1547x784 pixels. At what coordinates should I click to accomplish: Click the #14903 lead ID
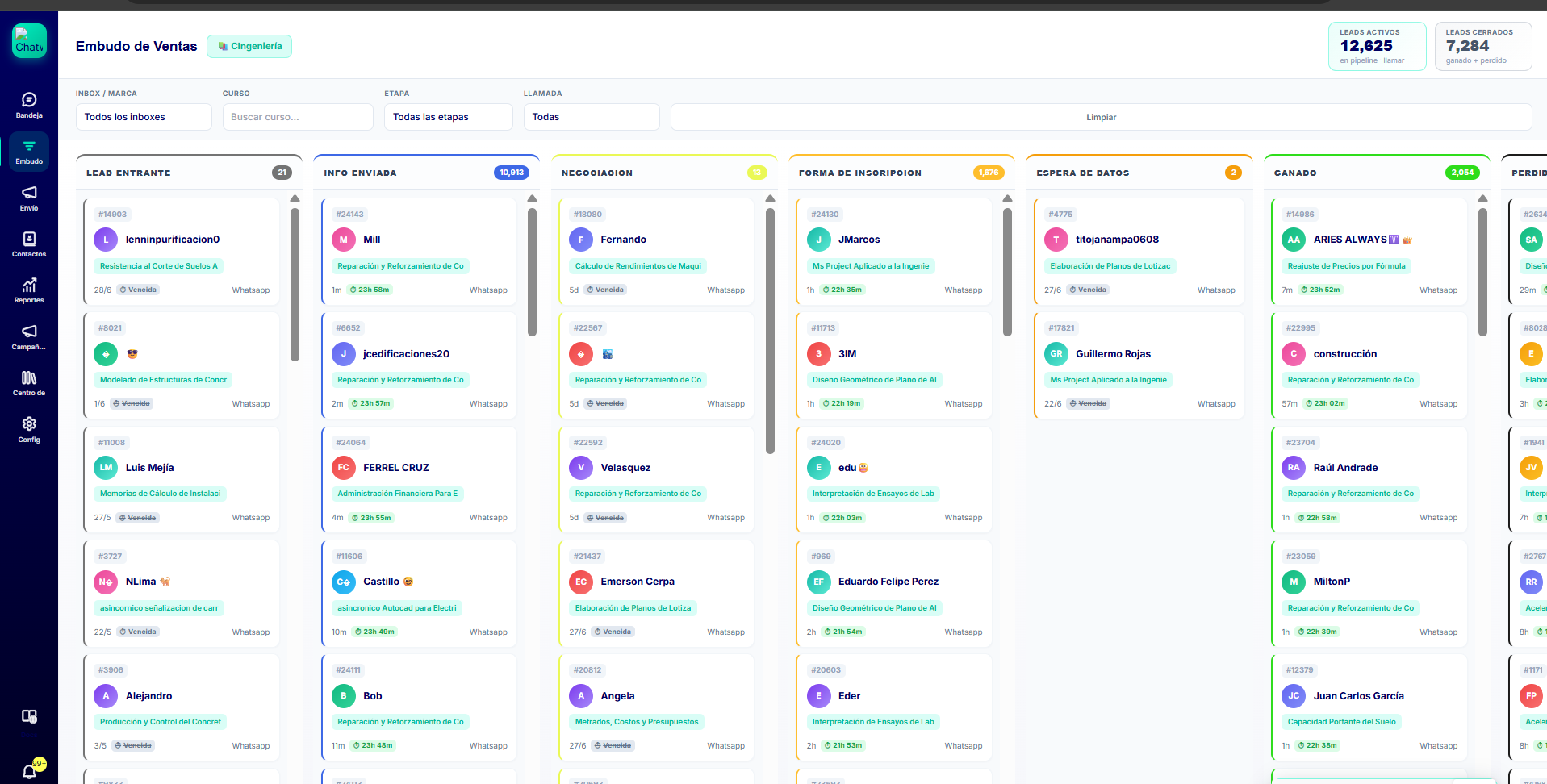tap(112, 215)
